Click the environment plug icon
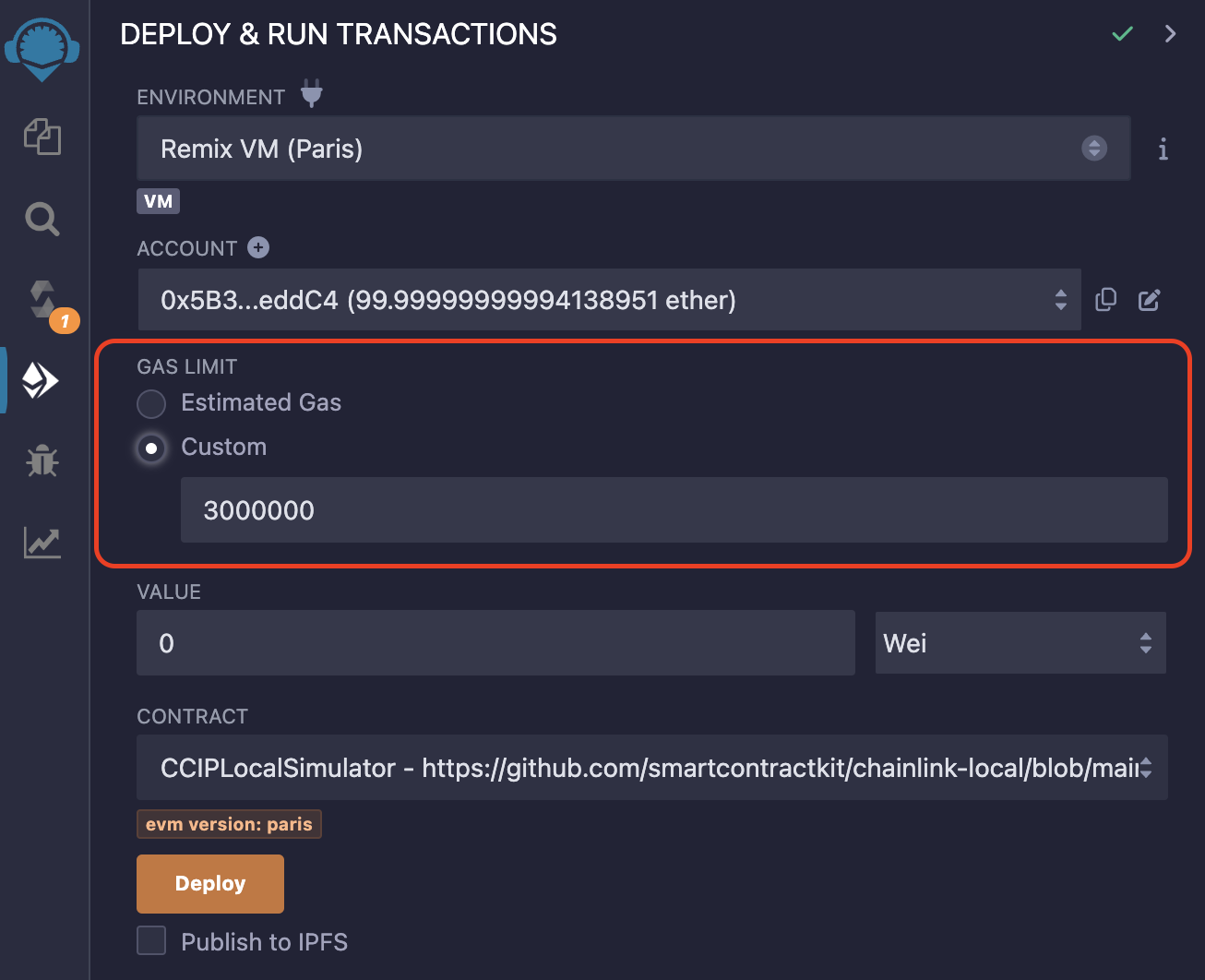Image resolution: width=1205 pixels, height=980 pixels. coord(312,94)
